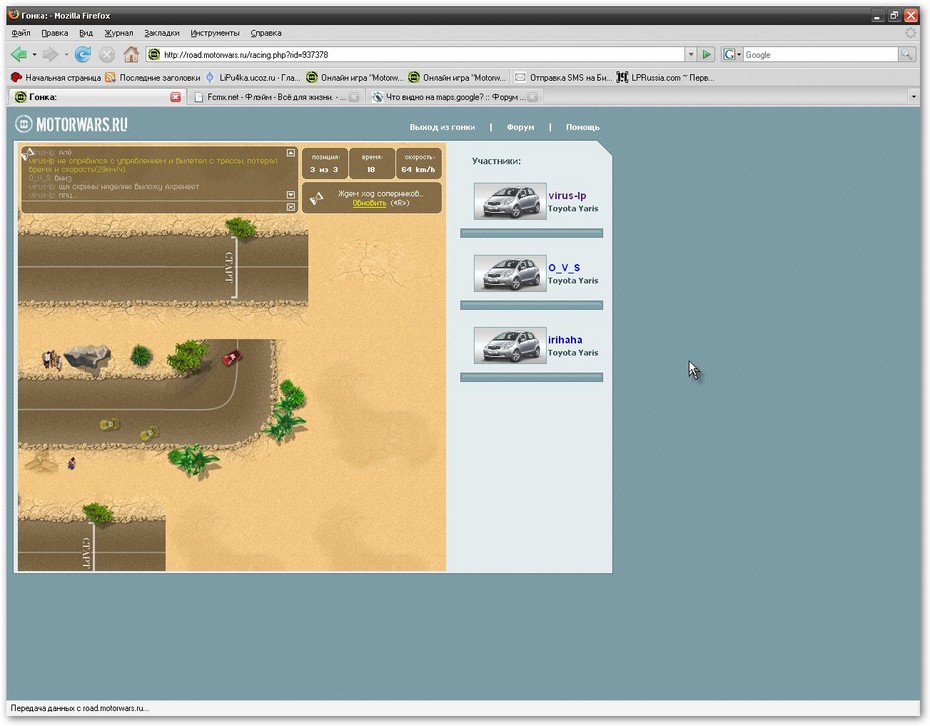The height and width of the screenshot is (726, 930).
Task: Open irihaha participant profile link
Action: pyautogui.click(x=565, y=340)
